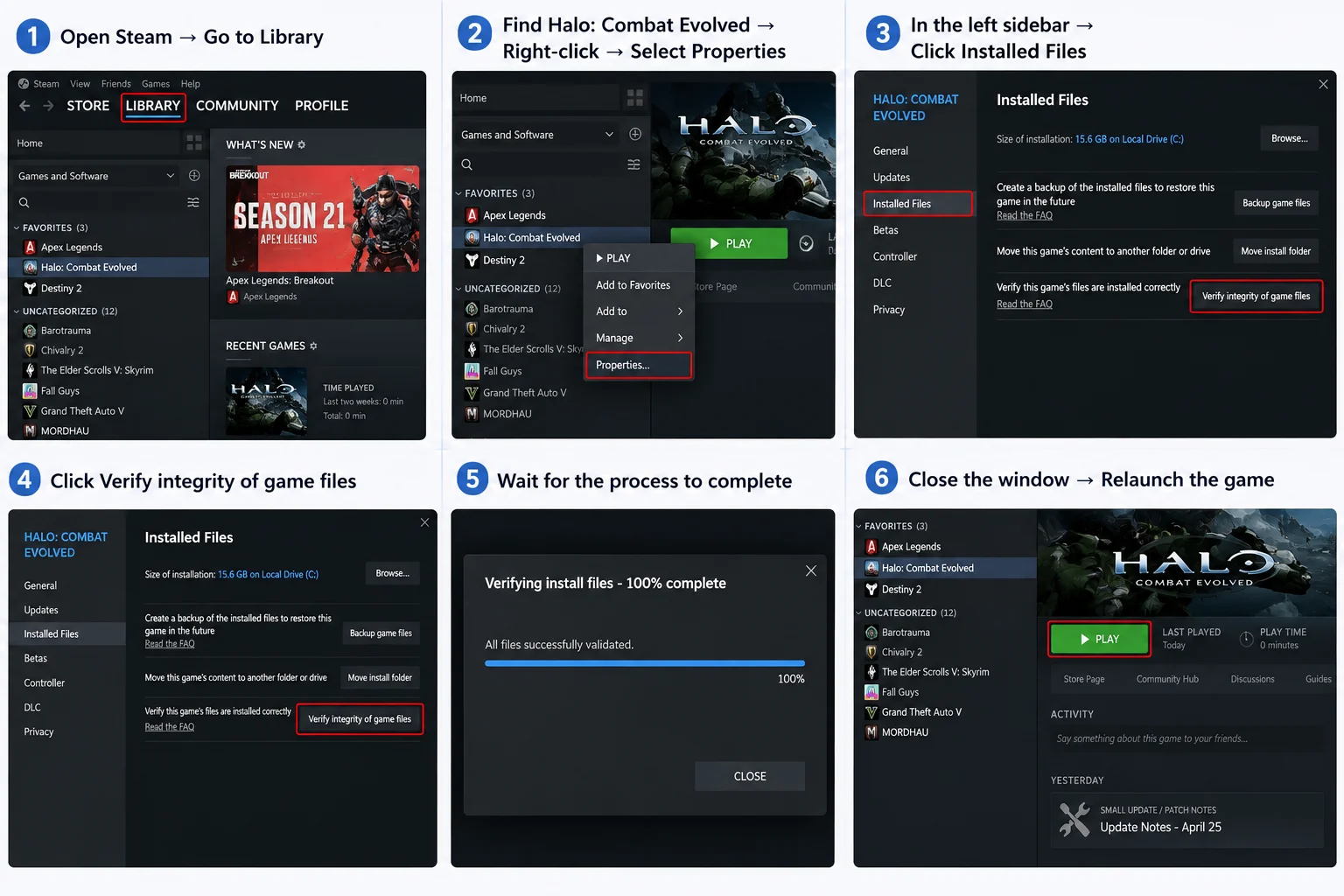Screen dimensions: 1344x896
Task: Click the 15.6 GB on Local Drive link in step 3
Action: [1129, 139]
